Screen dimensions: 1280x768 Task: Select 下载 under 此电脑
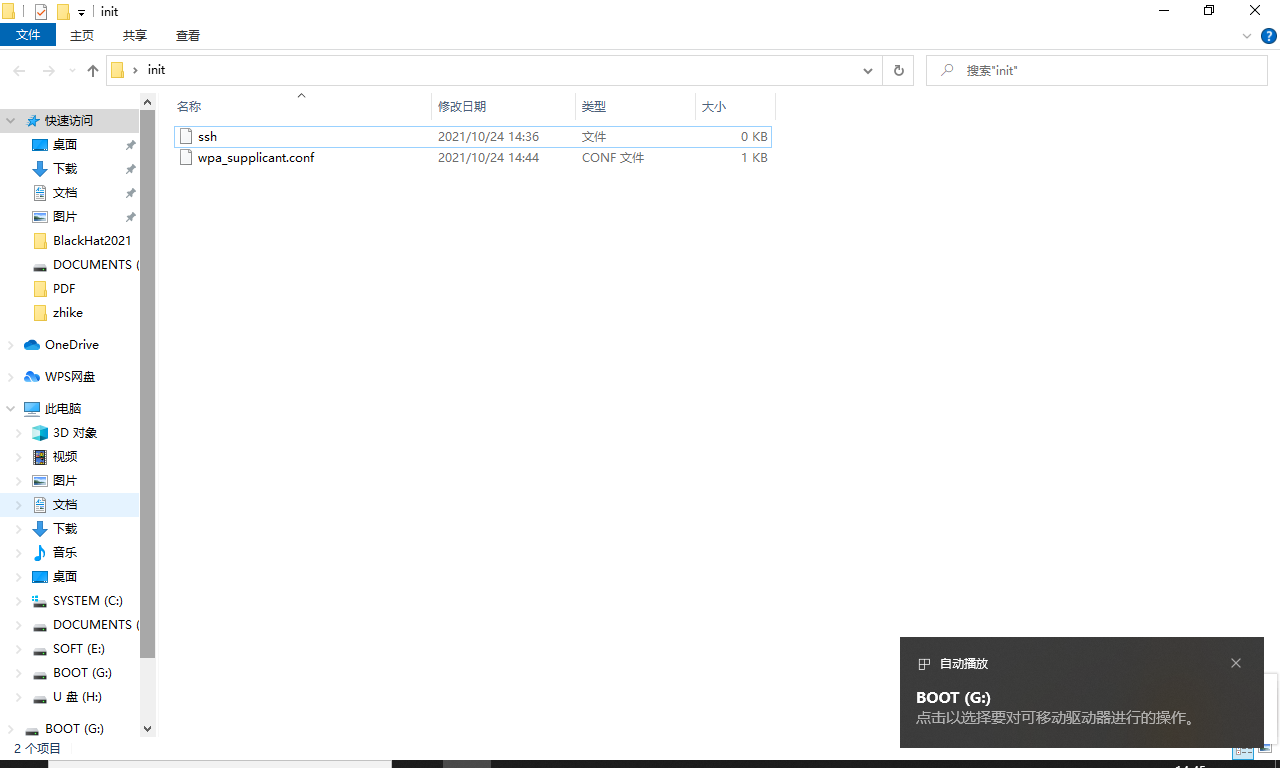[x=65, y=529]
